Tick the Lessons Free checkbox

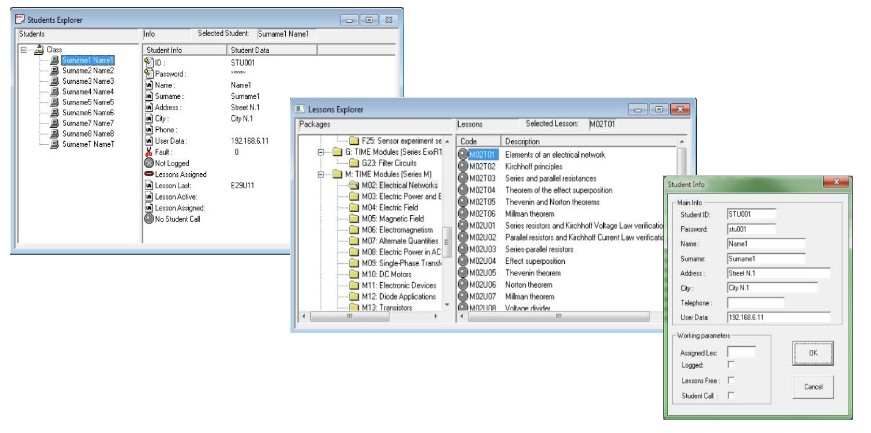732,381
